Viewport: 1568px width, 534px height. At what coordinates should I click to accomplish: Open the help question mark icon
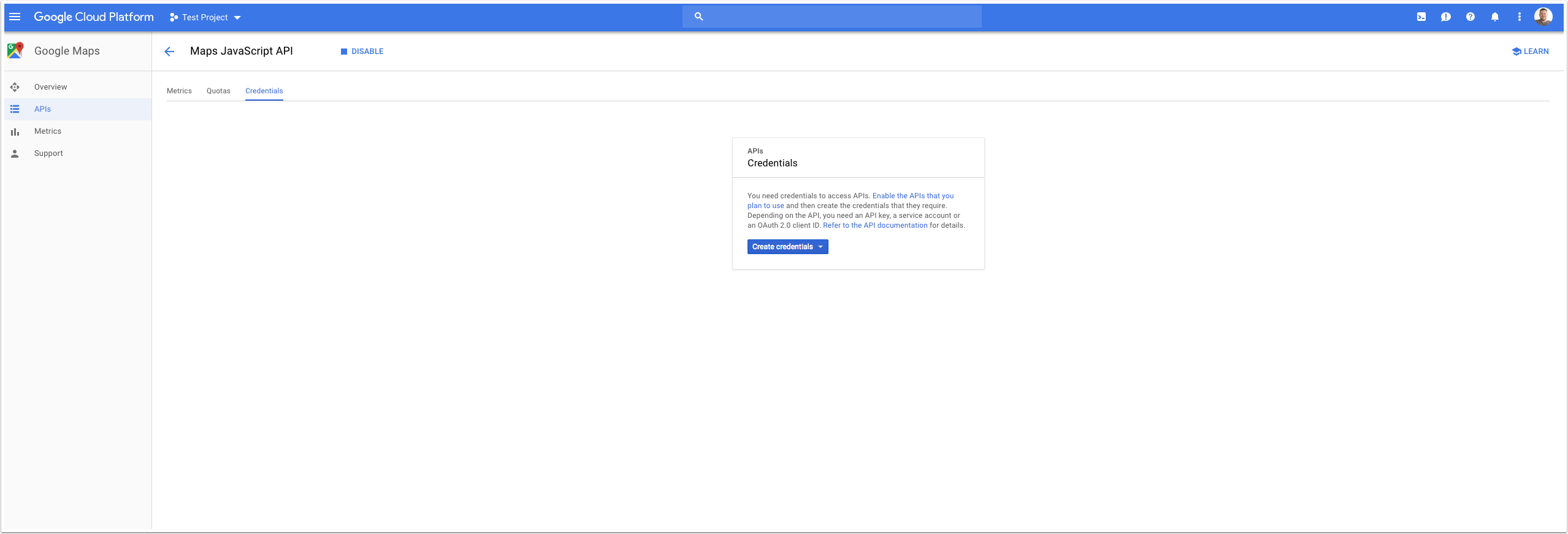[x=1470, y=17]
